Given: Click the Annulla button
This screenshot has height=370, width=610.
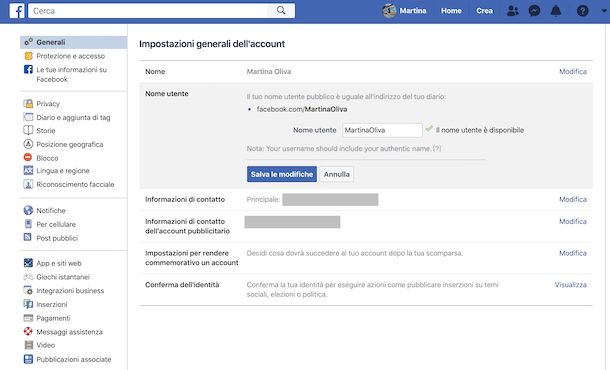Looking at the screenshot, I should 337,174.
